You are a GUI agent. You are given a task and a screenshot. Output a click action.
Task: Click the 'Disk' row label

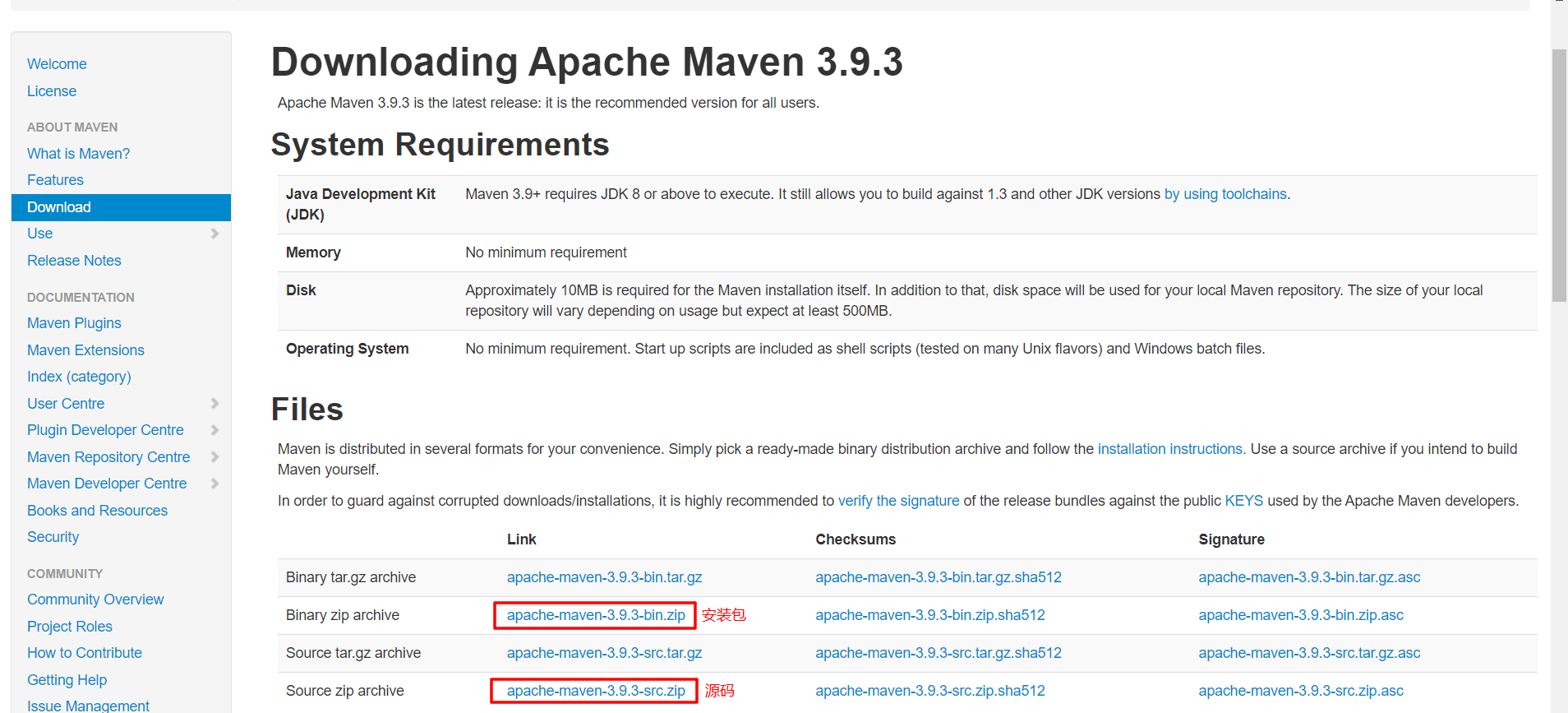coord(301,290)
